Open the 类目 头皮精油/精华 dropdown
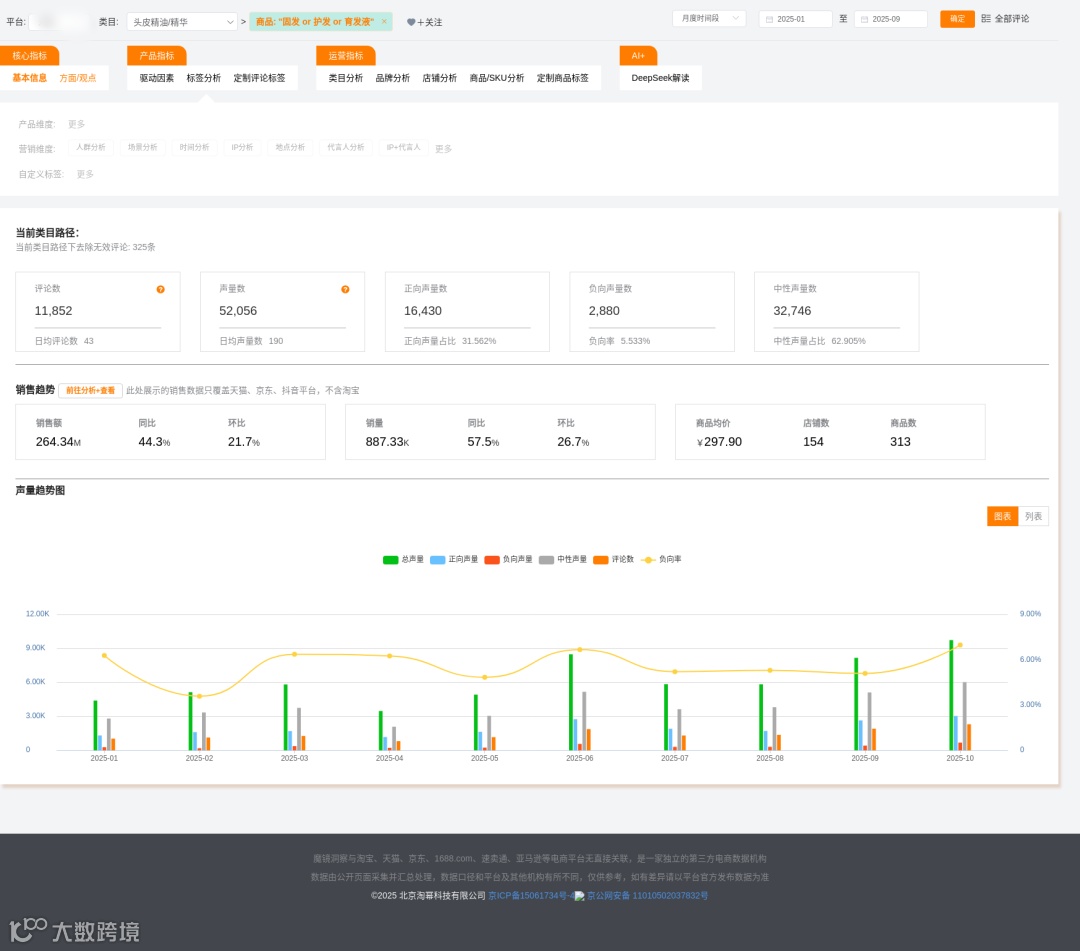This screenshot has width=1080, height=951. tap(182, 22)
